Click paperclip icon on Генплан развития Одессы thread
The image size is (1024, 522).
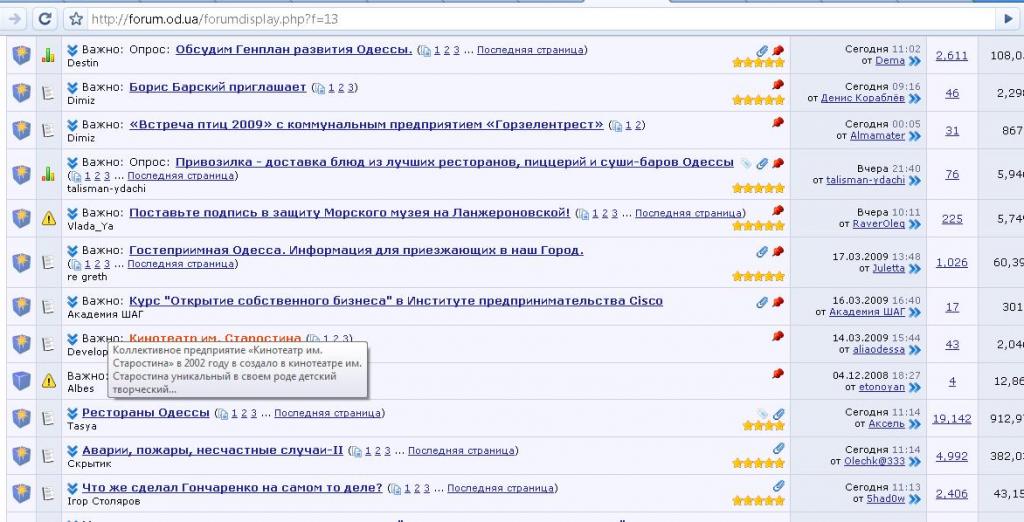tap(762, 50)
